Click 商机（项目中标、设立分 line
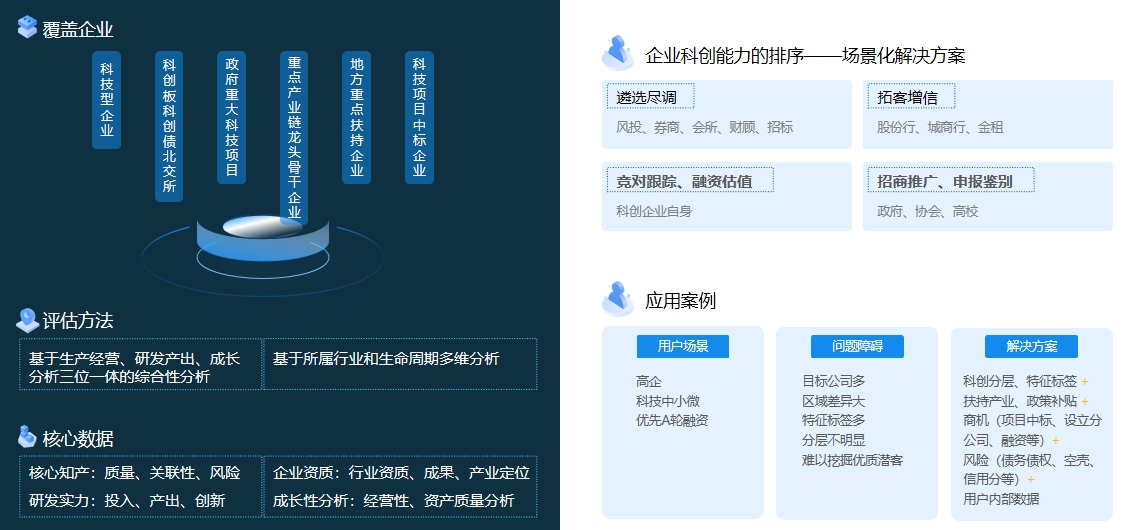 [1033, 420]
